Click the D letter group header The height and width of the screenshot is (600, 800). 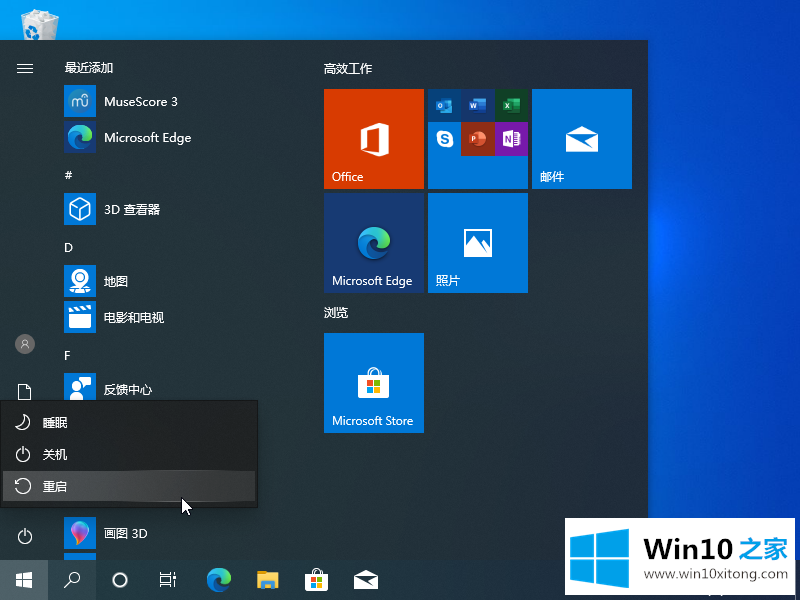tap(68, 248)
